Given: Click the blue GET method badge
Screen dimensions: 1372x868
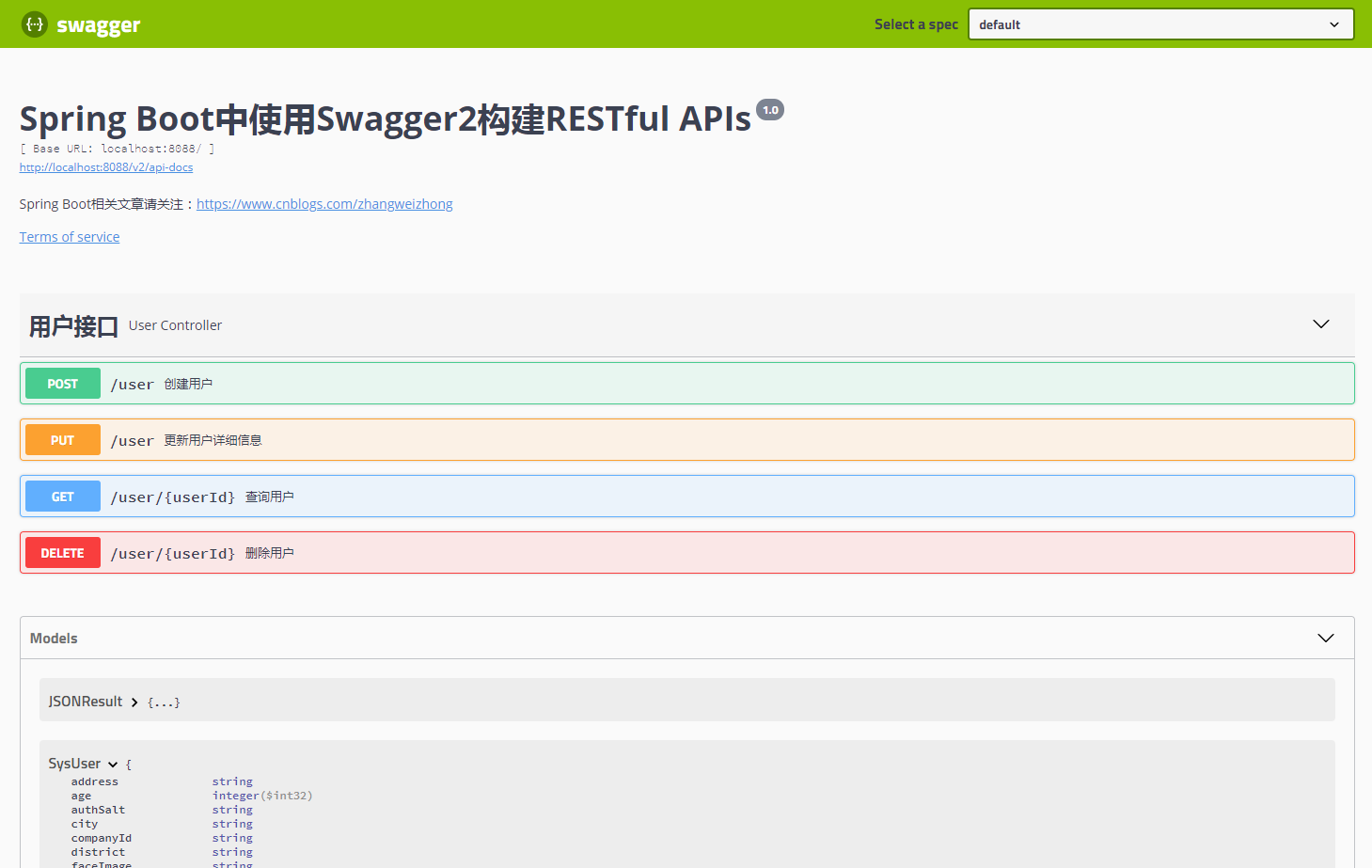Looking at the screenshot, I should pos(63,497).
